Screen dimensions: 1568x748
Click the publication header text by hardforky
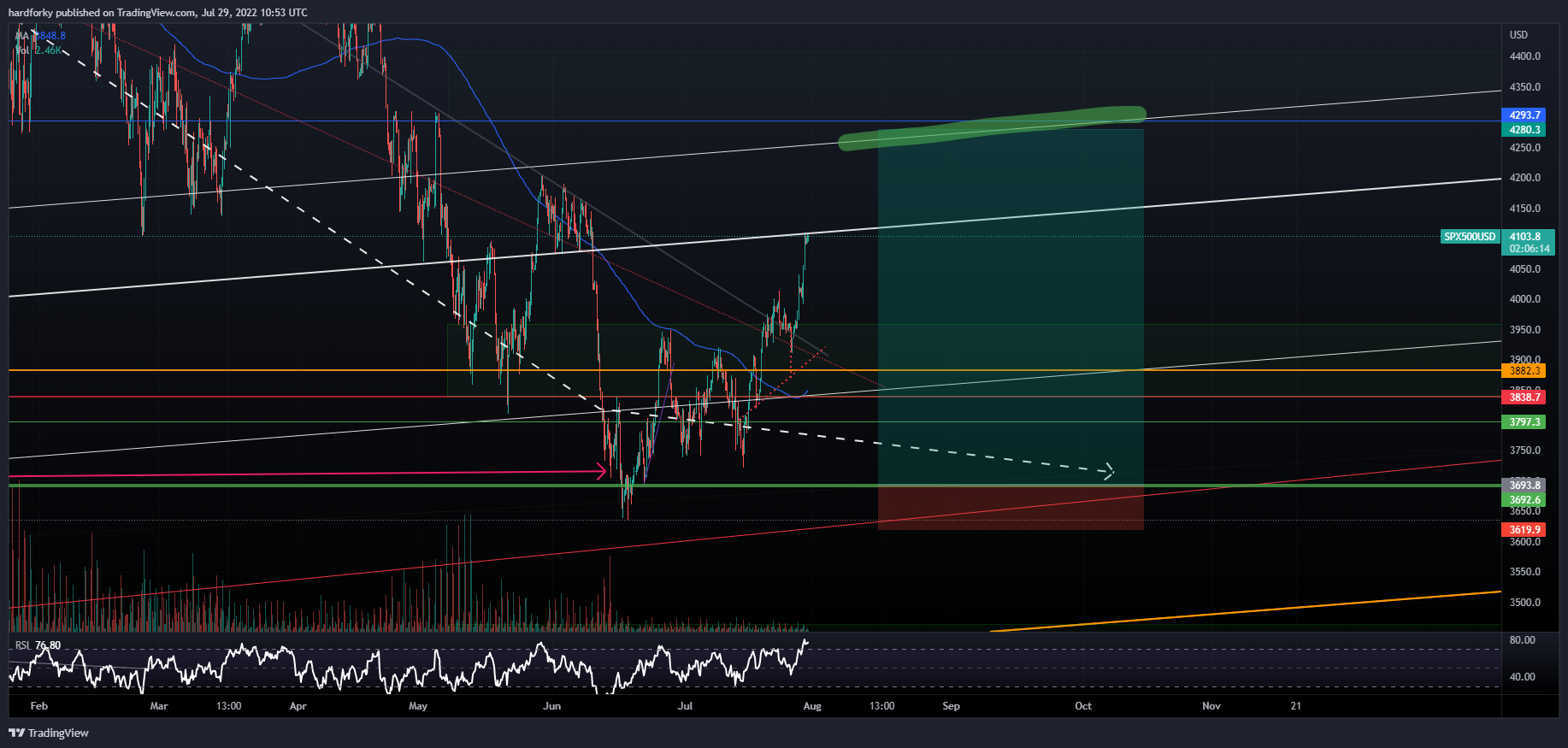pos(158,13)
